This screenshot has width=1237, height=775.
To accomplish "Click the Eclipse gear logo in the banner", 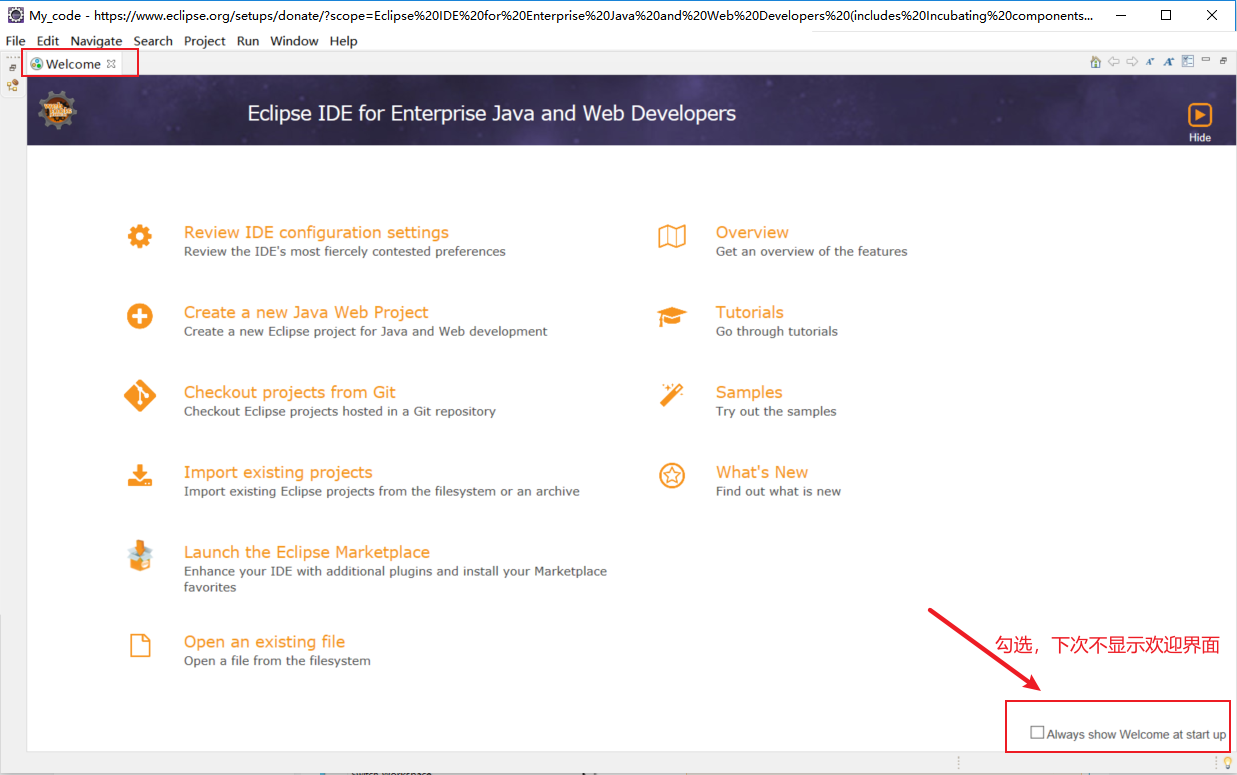I will click(x=57, y=109).
